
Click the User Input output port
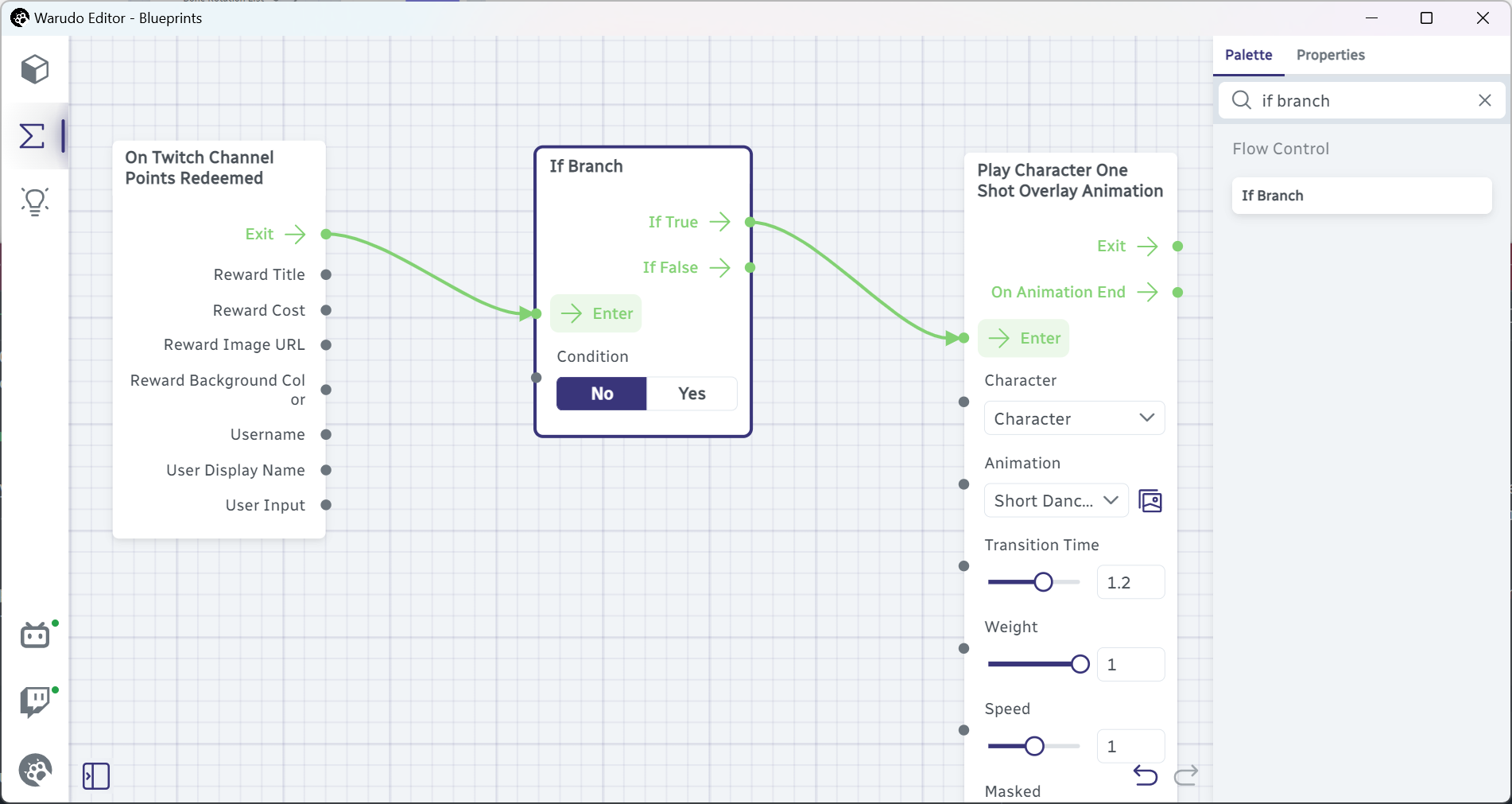coord(326,505)
